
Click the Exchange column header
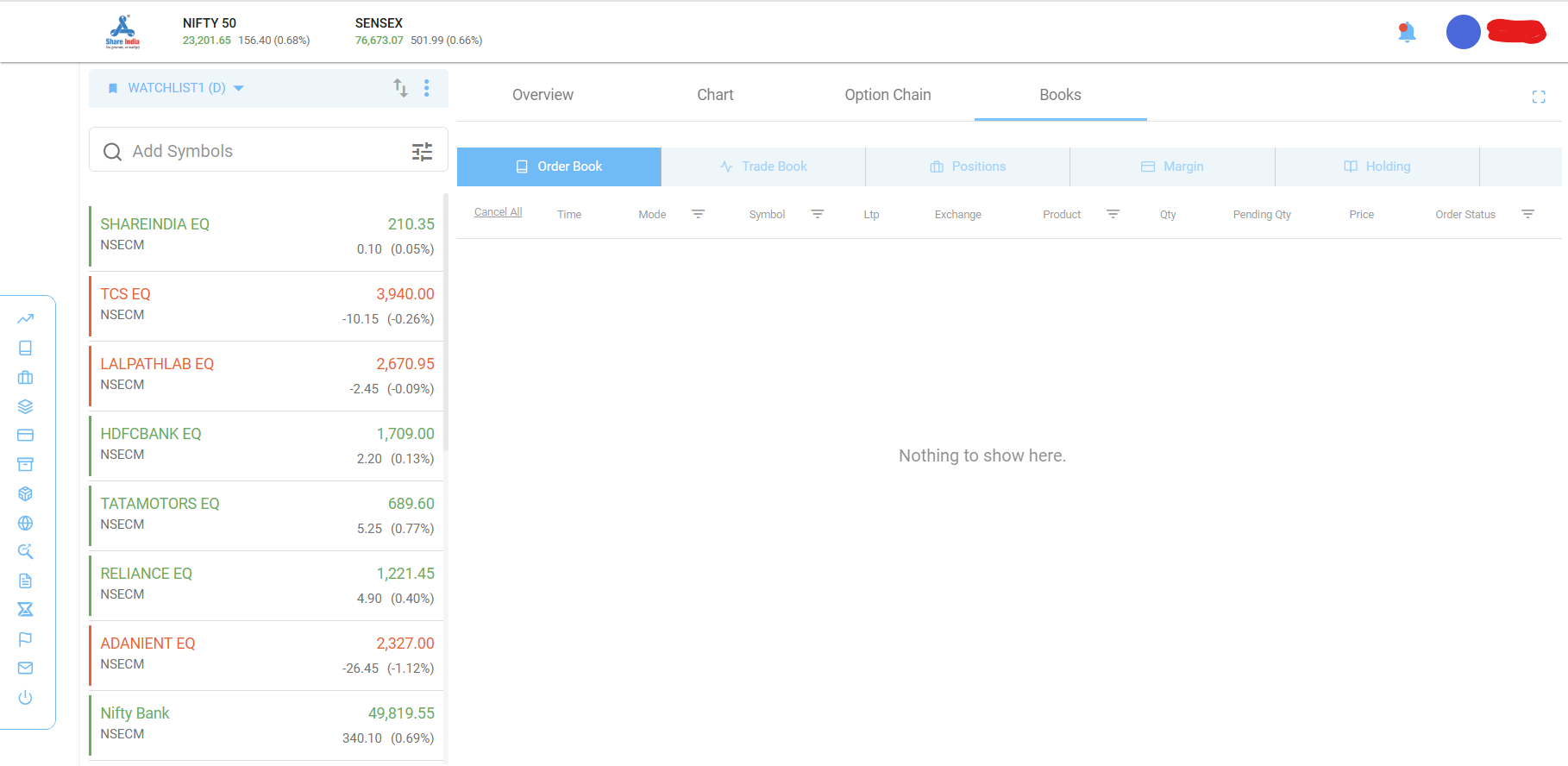(957, 215)
